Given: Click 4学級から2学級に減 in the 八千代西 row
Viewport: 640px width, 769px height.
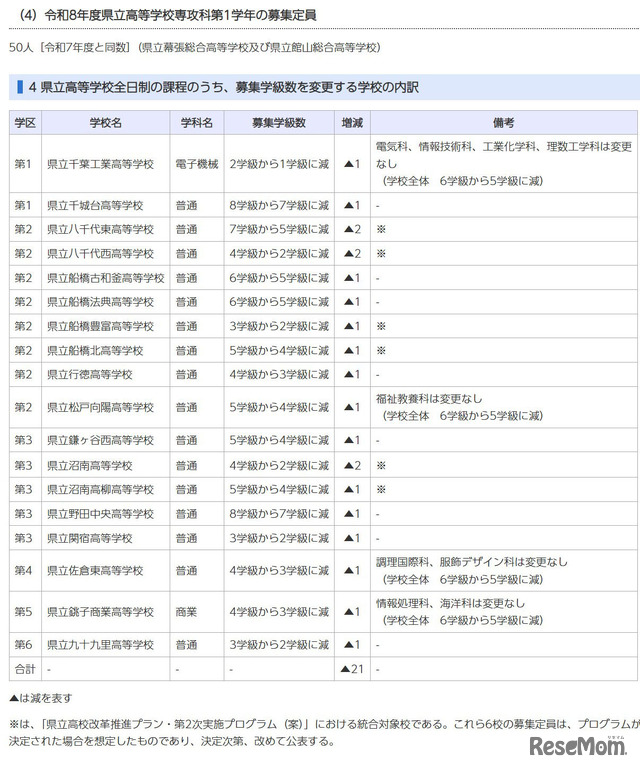Looking at the screenshot, I should click(x=279, y=254).
